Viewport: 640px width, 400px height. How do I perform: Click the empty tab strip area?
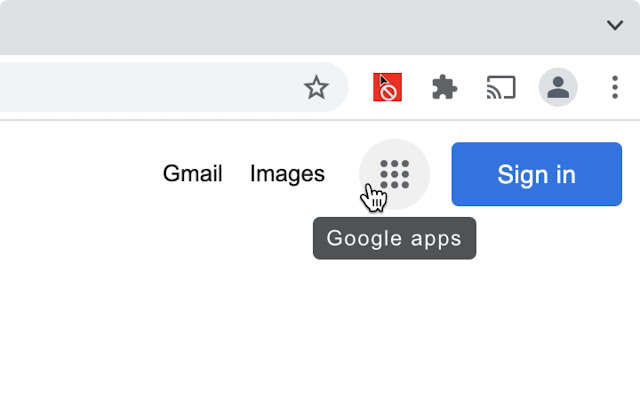click(x=300, y=25)
